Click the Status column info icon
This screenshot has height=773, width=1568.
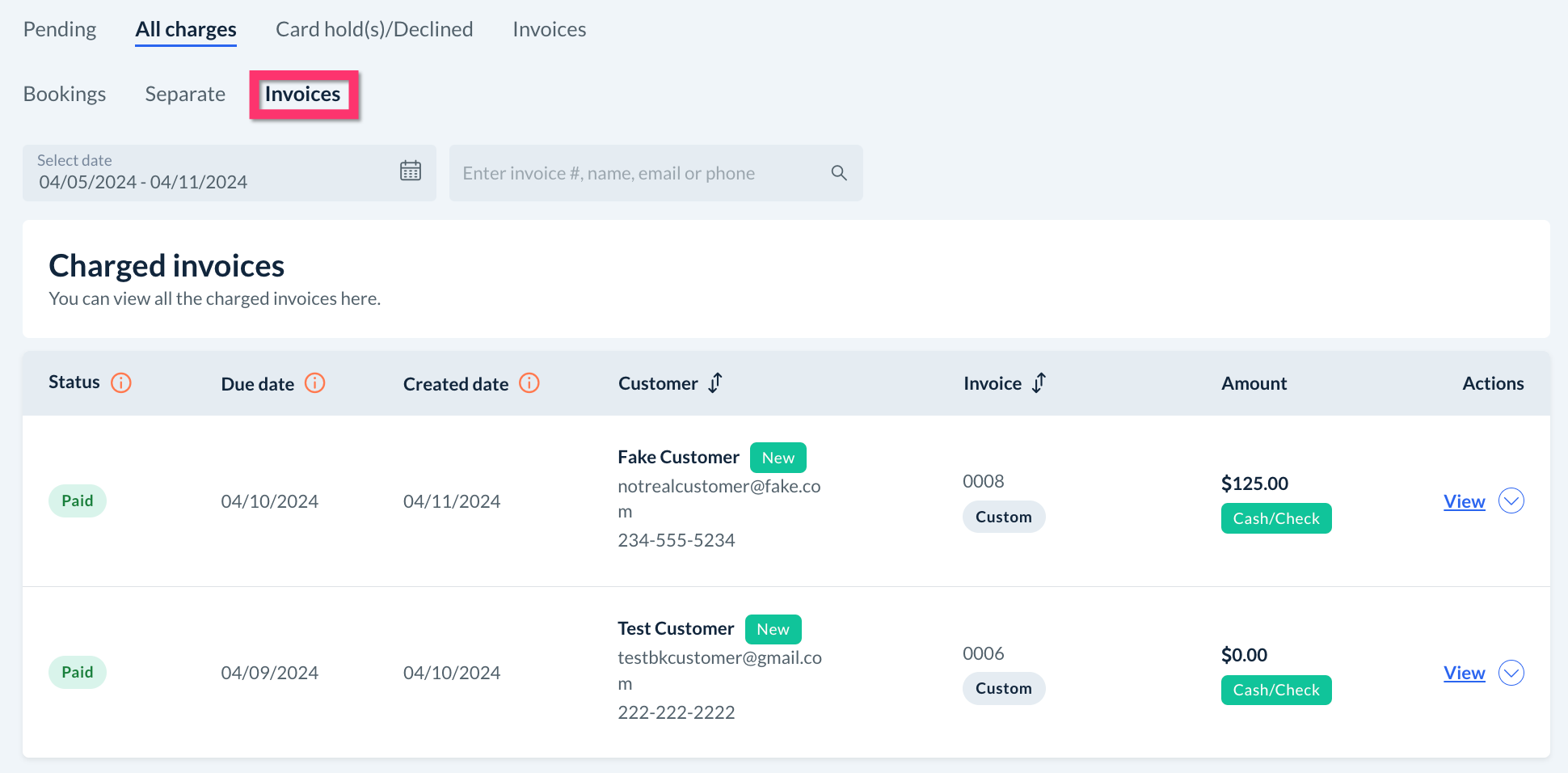tap(121, 382)
